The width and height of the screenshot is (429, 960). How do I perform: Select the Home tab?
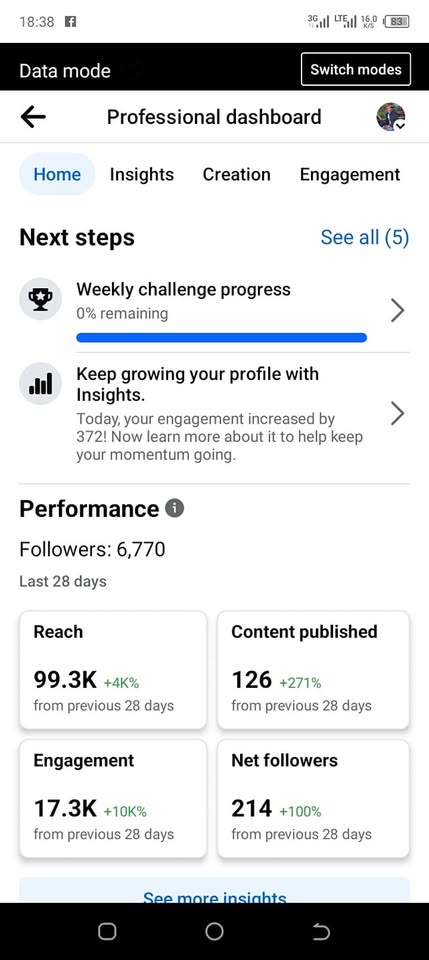point(57,174)
